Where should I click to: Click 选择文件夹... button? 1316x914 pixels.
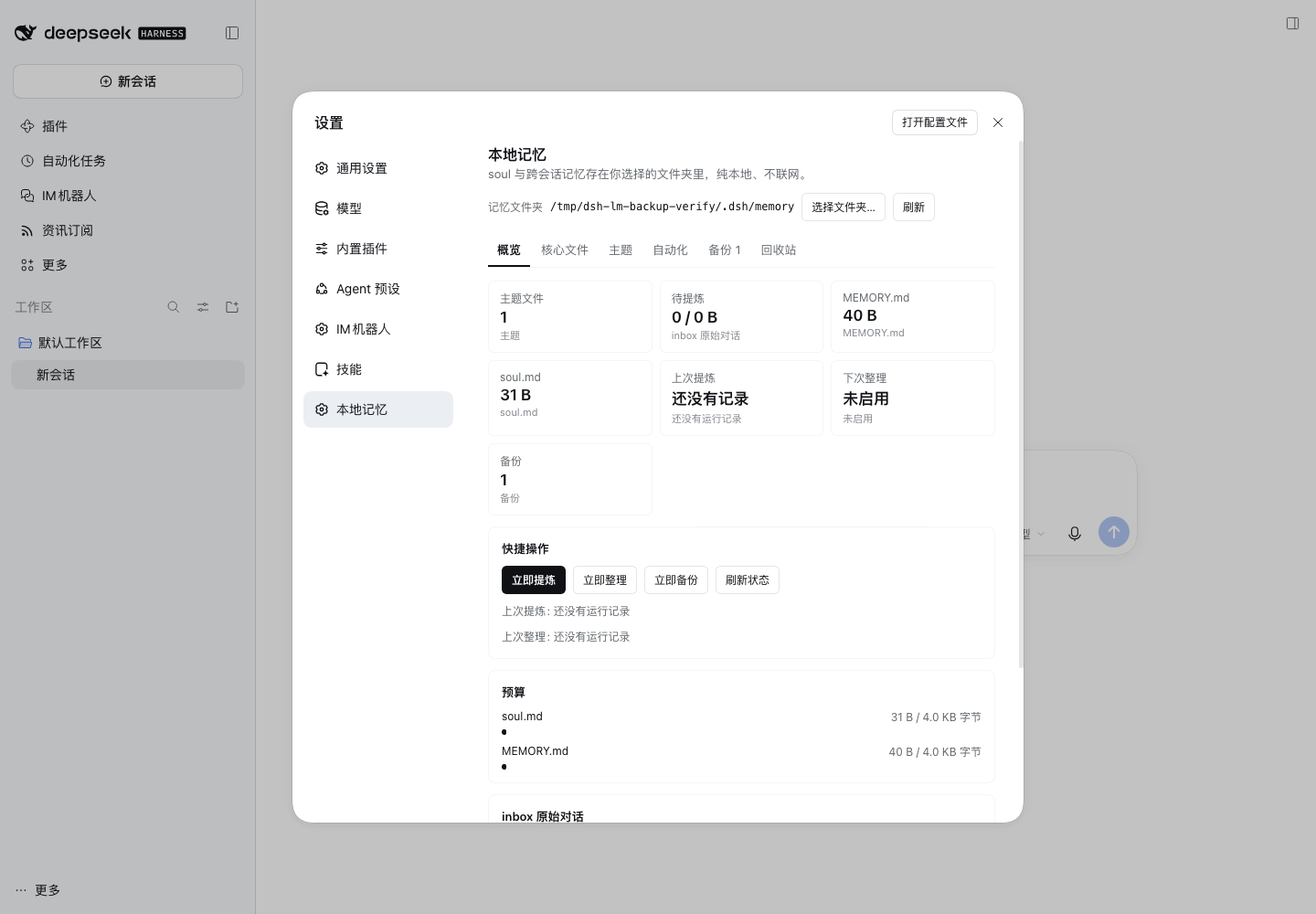pos(844,207)
